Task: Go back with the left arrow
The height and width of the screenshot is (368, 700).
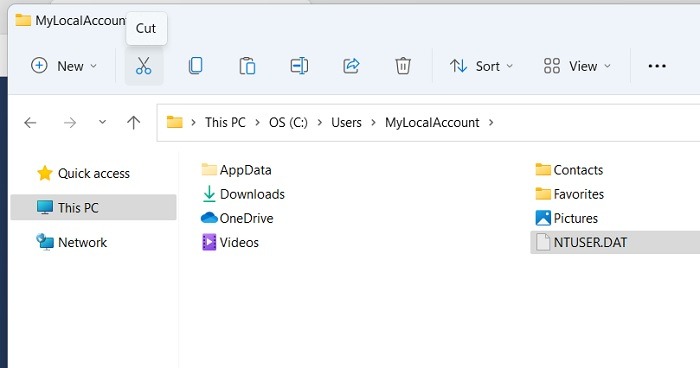Action: (30, 122)
